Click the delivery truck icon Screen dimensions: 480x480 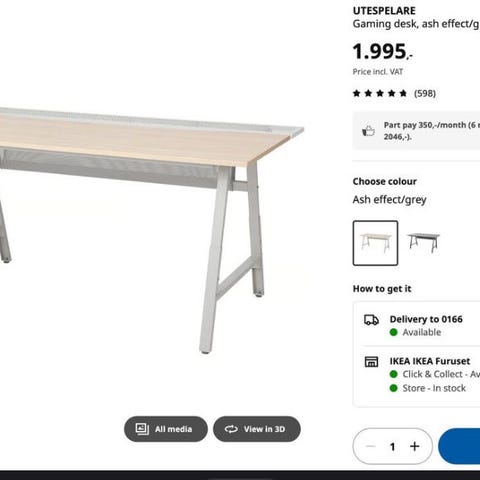coord(371,320)
